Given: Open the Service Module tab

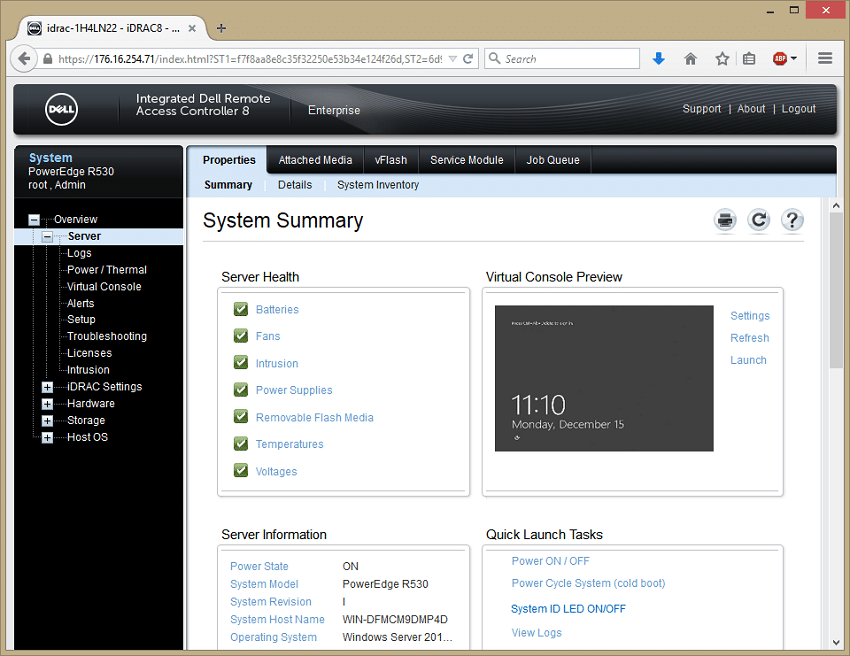Looking at the screenshot, I should [x=467, y=160].
